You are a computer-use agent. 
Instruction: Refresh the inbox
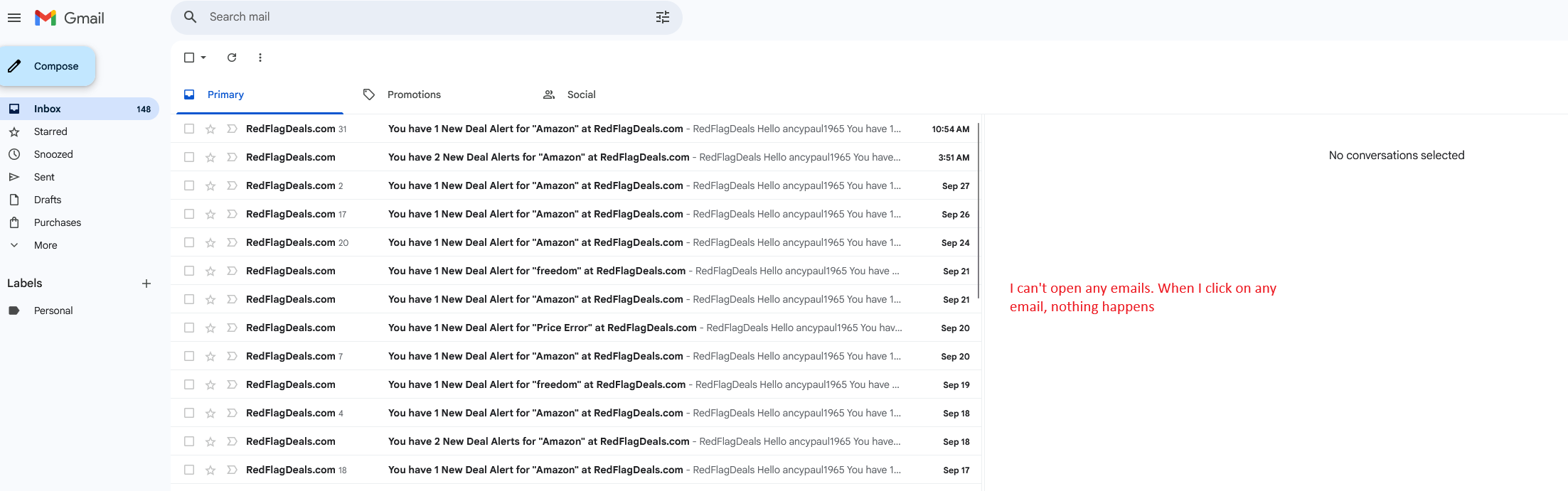coord(232,58)
